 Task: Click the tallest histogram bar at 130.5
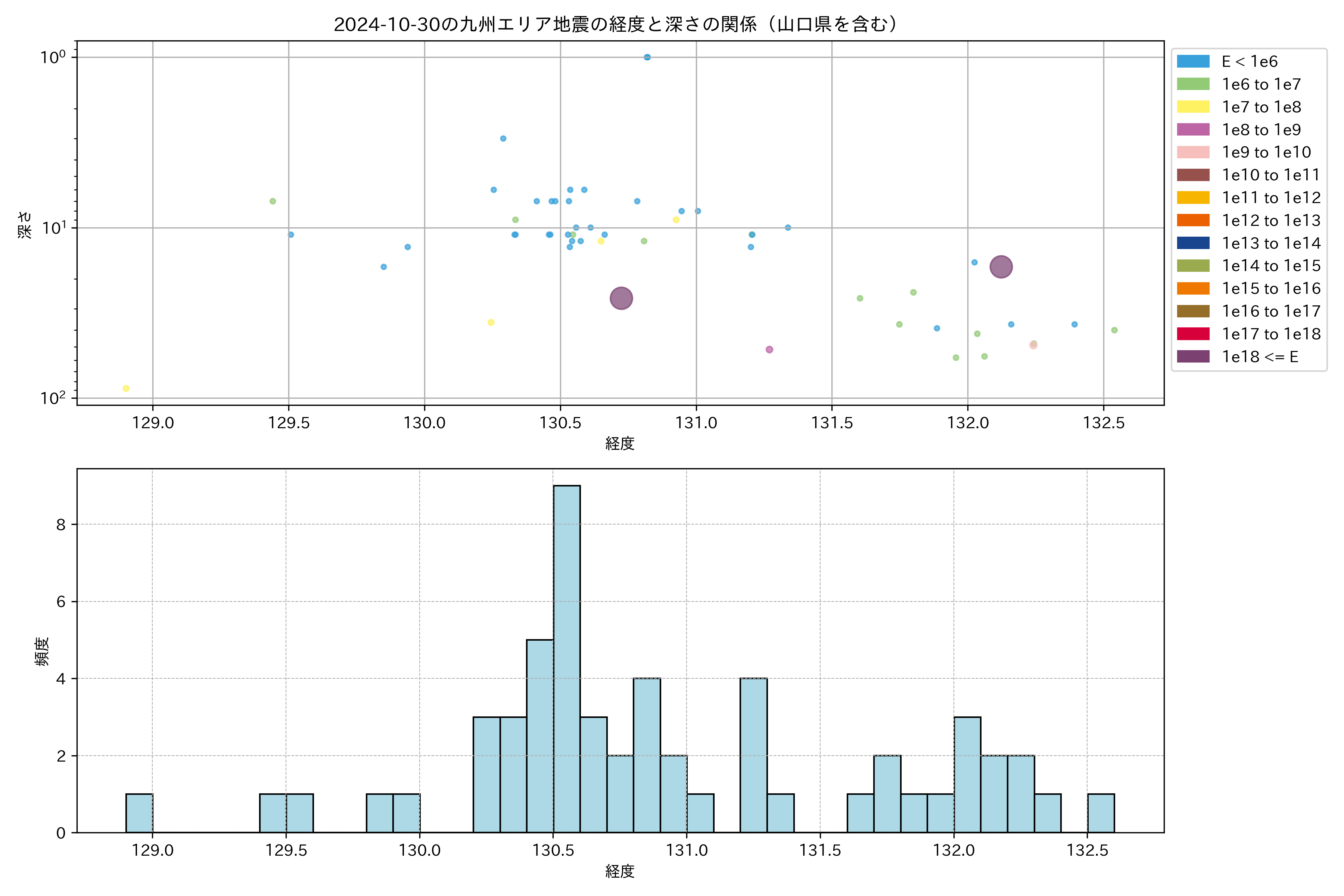coord(566,657)
